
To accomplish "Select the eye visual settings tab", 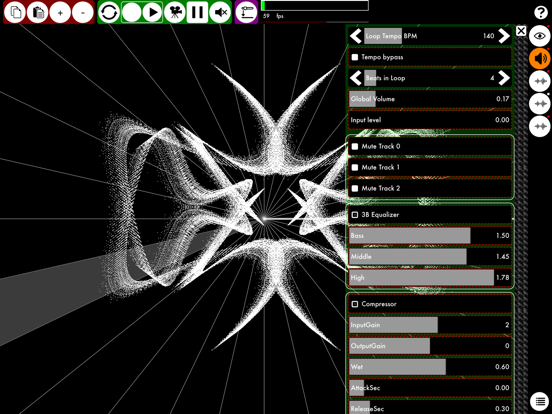I will point(540,36).
